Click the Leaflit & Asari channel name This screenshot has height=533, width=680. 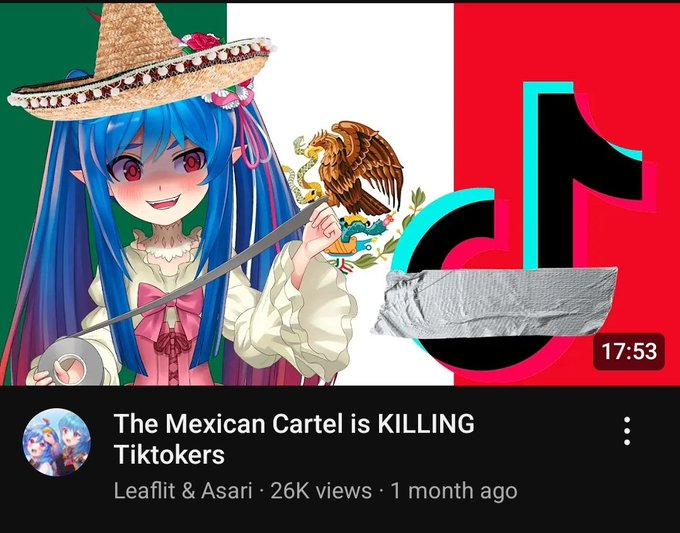coord(183,491)
